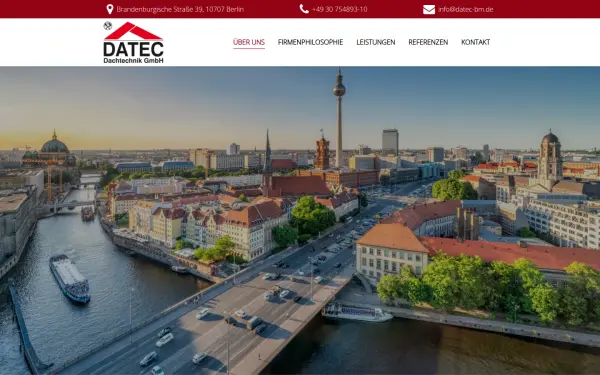Open the LEISTUNGEN menu item
Viewport: 600px width, 375px height.
coord(376,42)
